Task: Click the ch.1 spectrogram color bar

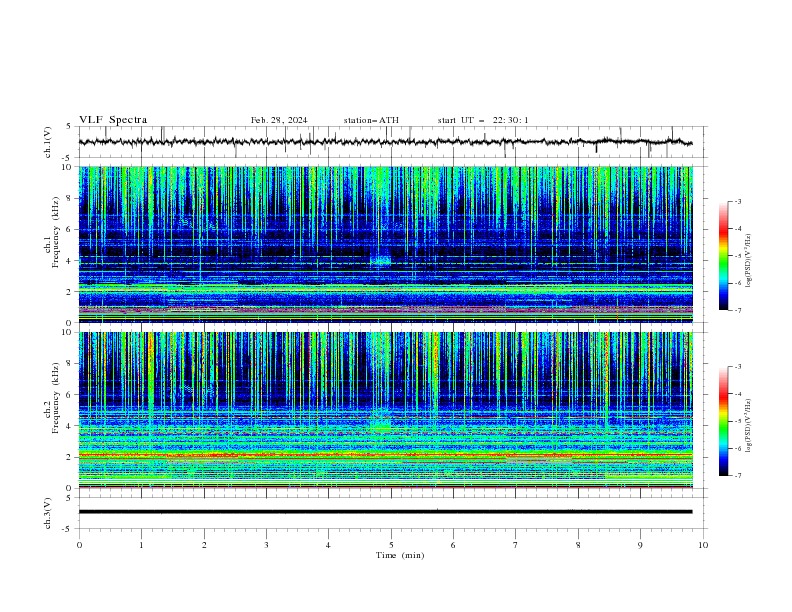Action: coord(723,256)
